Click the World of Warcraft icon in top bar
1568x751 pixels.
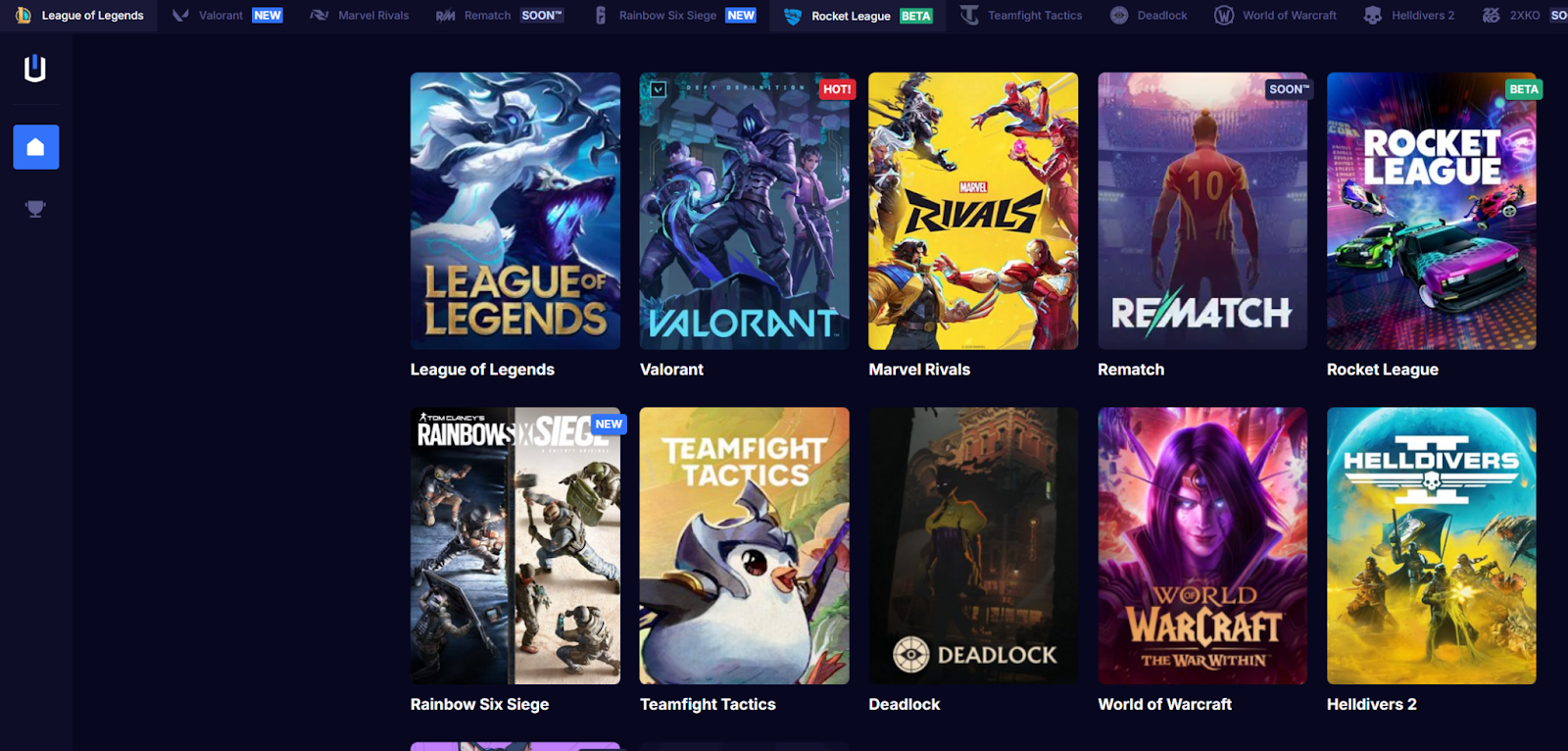point(1224,15)
